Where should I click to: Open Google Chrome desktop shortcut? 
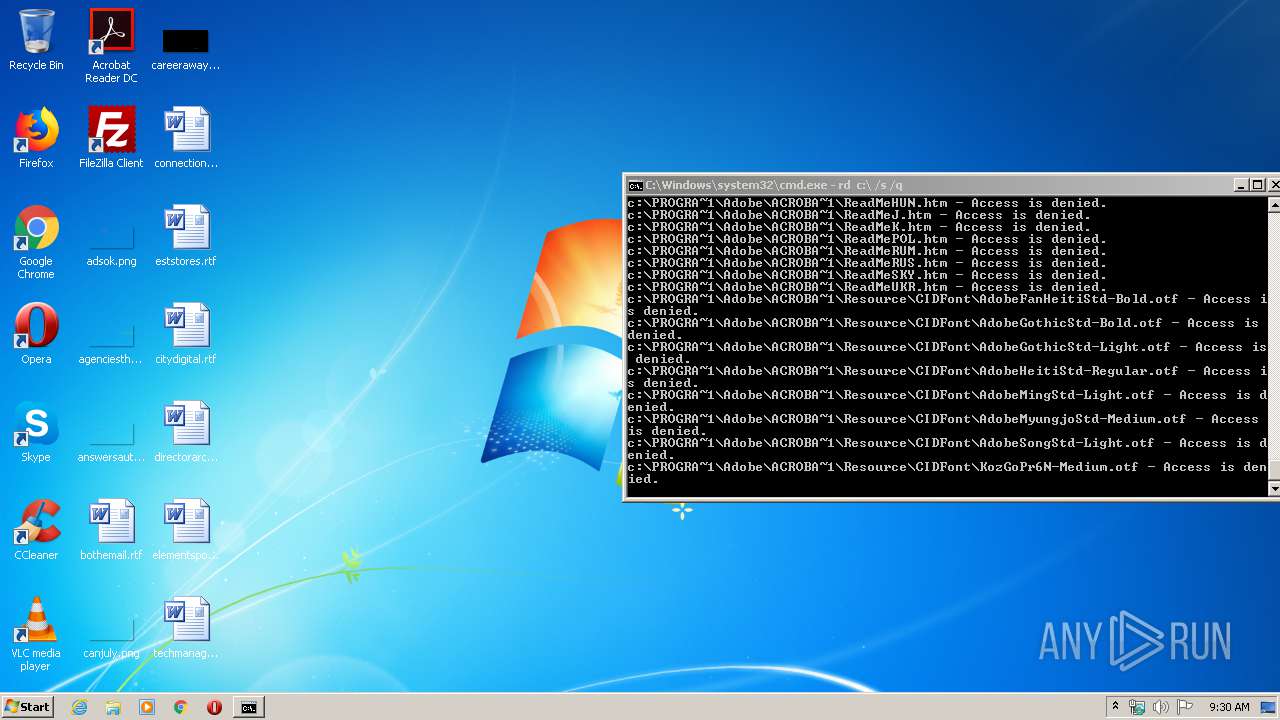(x=36, y=242)
